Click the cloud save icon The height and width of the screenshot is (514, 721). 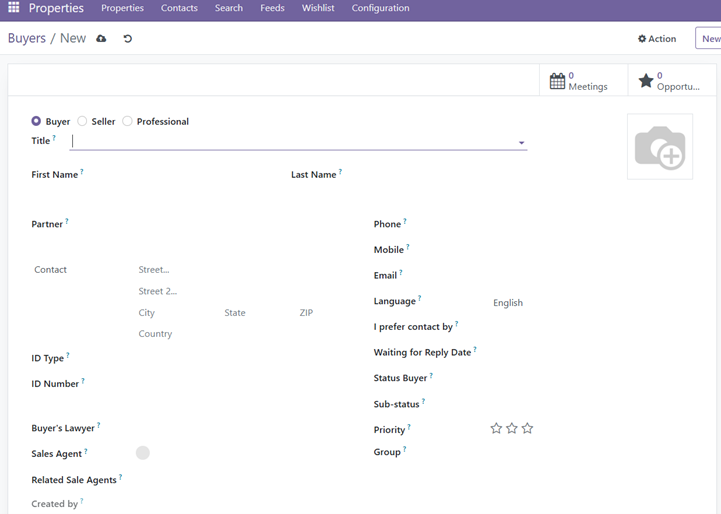click(x=101, y=39)
